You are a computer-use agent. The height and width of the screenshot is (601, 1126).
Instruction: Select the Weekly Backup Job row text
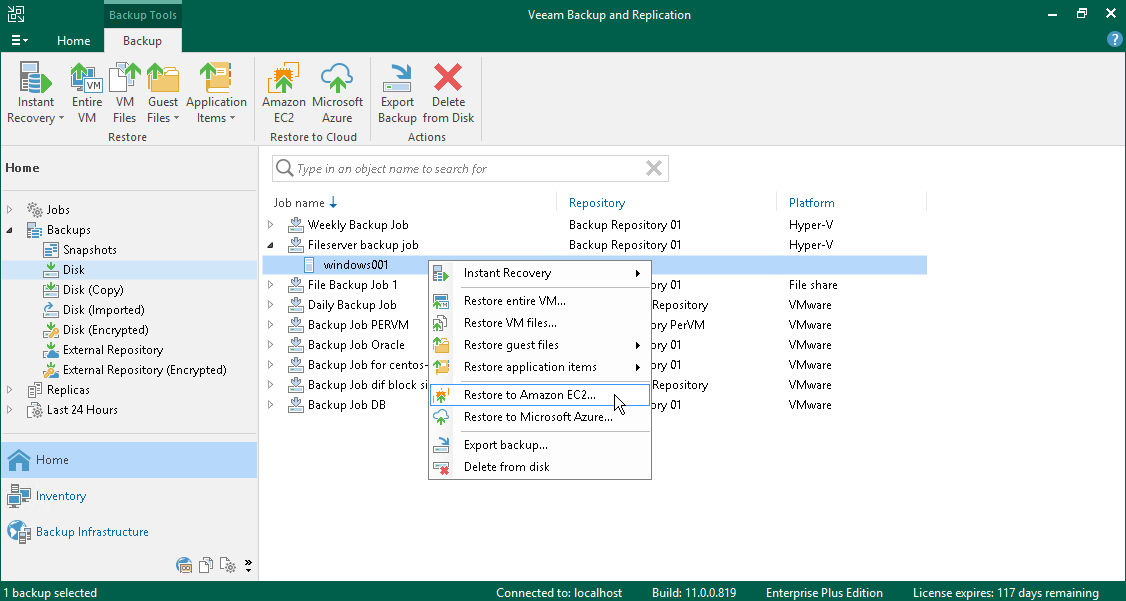358,225
